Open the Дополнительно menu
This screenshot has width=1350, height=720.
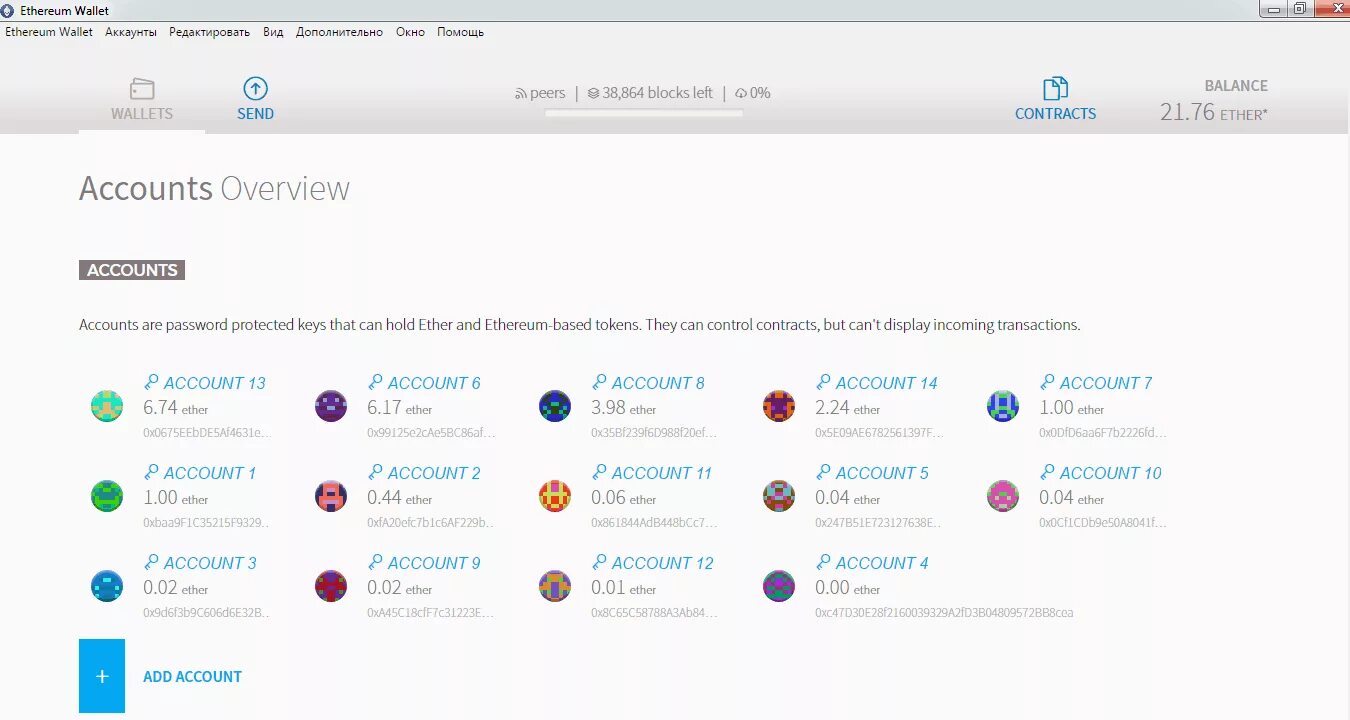click(x=339, y=32)
